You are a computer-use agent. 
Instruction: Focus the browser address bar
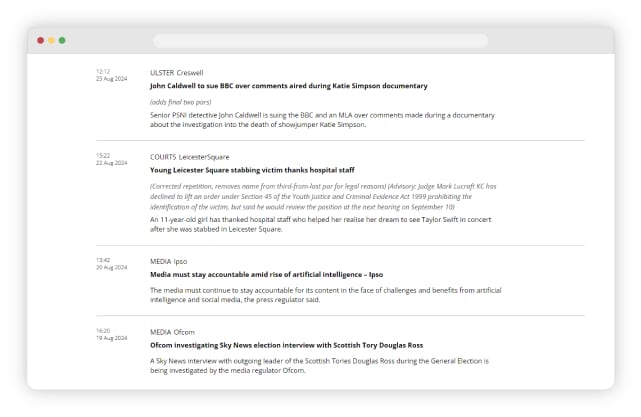click(x=320, y=41)
